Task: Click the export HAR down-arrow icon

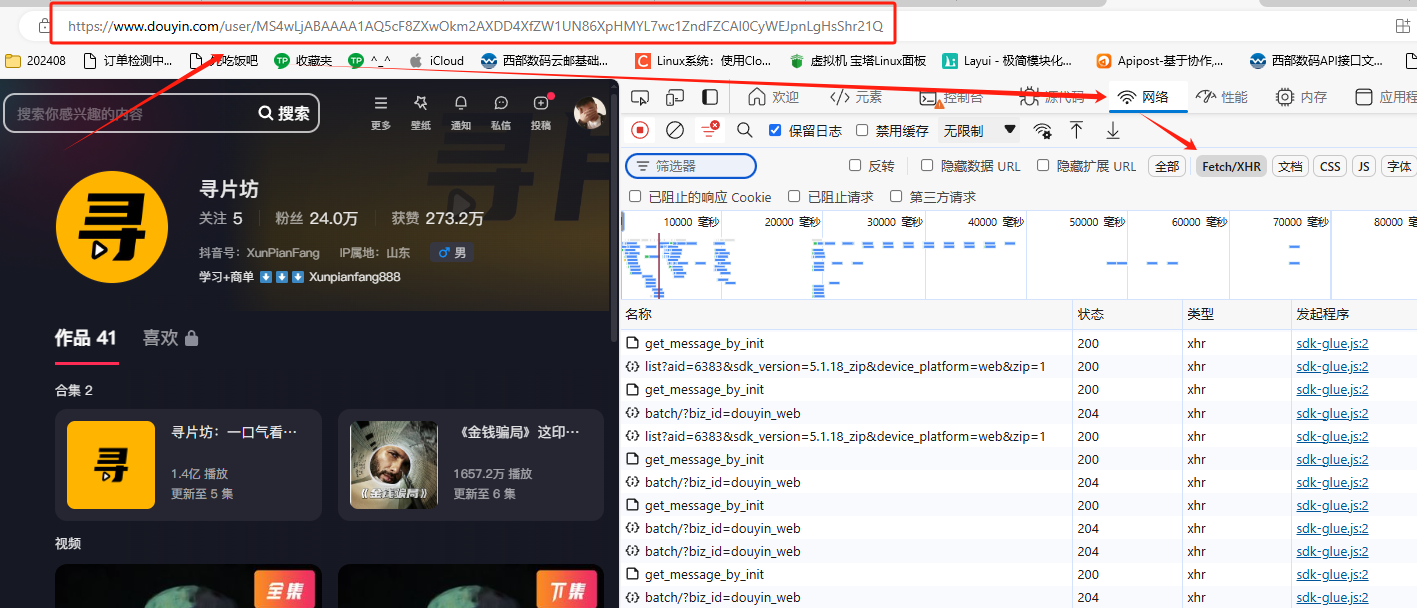Action: coord(1112,130)
